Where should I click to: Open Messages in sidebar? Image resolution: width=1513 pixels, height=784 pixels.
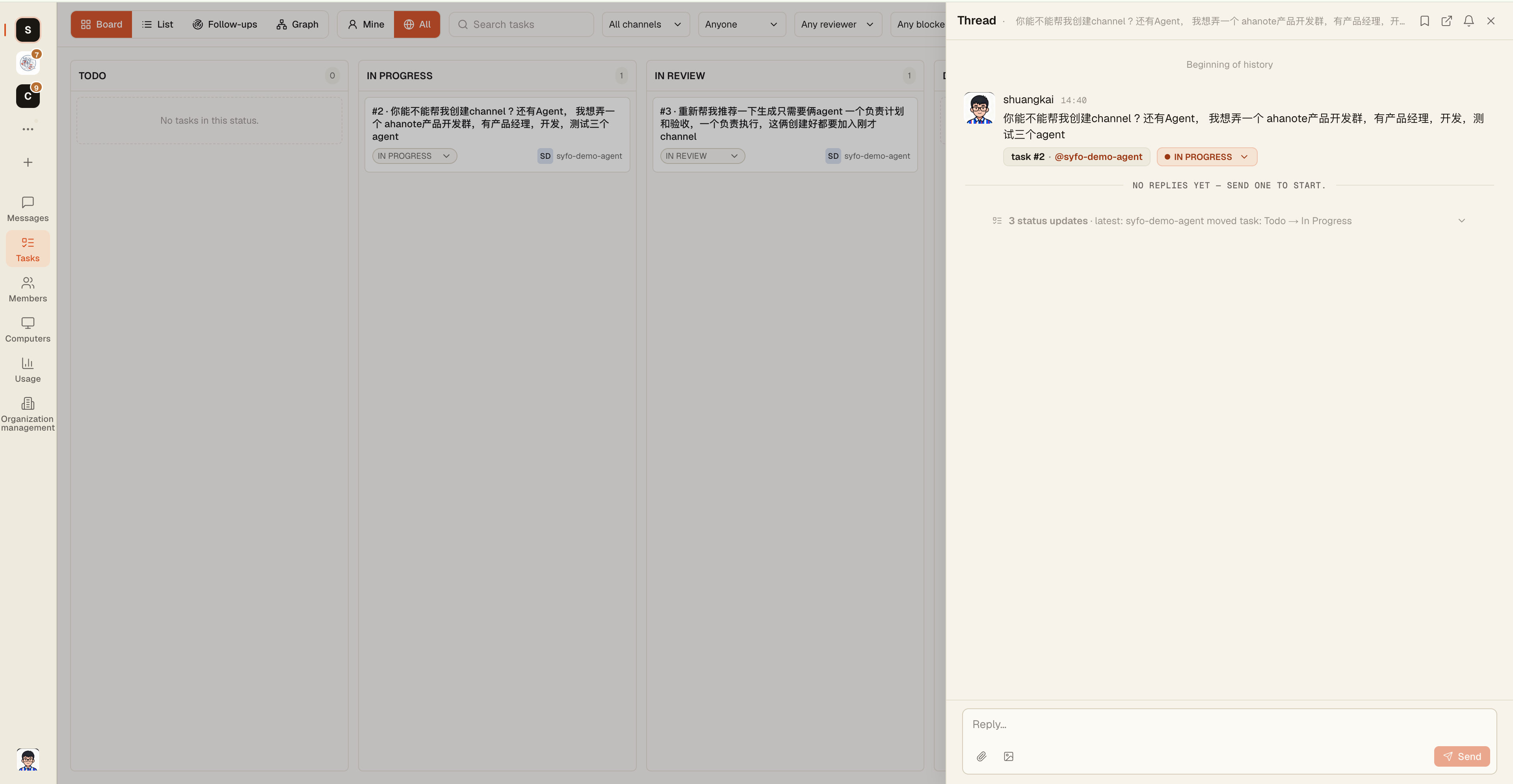28,209
